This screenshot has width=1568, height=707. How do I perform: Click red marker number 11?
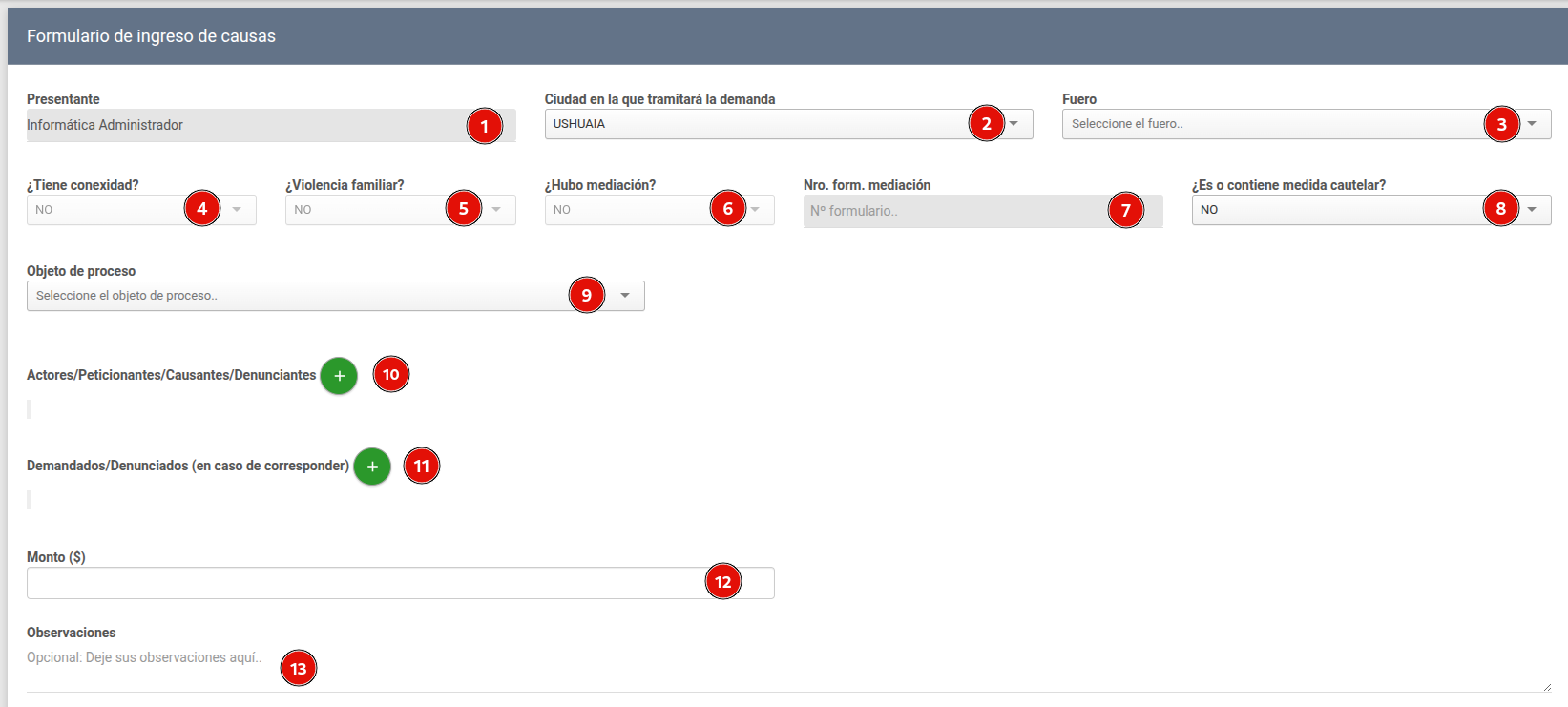coord(421,467)
